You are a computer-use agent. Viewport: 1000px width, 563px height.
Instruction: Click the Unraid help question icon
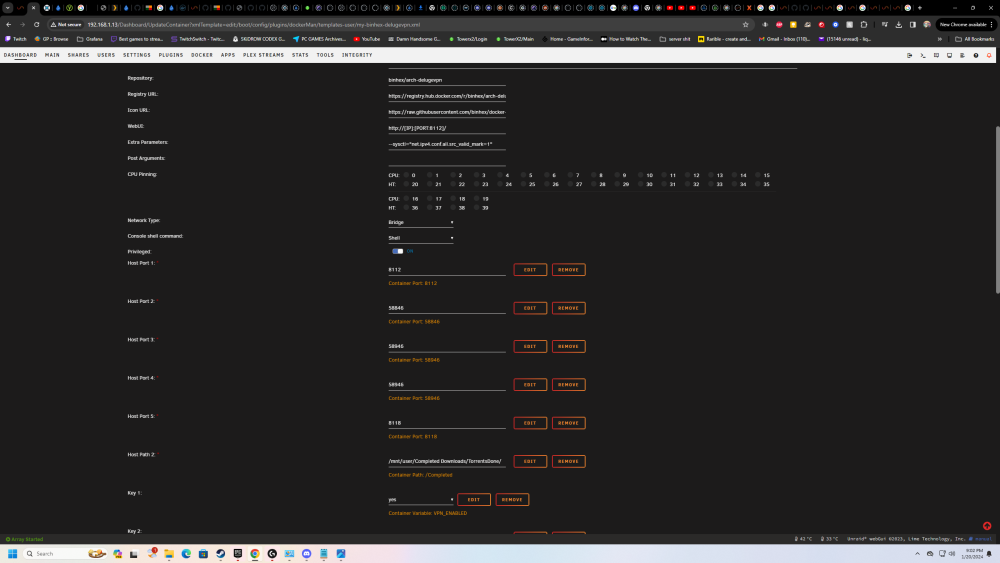[976, 55]
